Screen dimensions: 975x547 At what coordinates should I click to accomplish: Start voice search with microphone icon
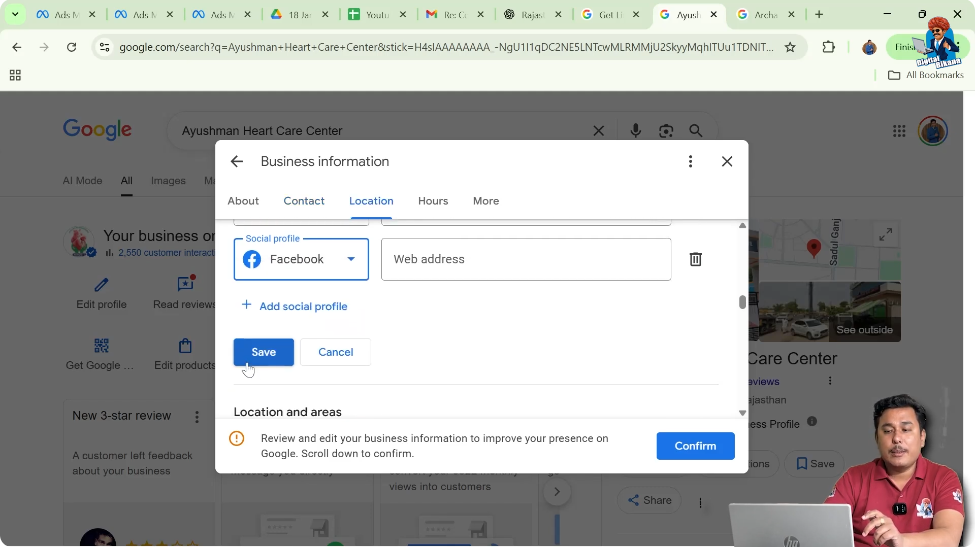pyautogui.click(x=635, y=131)
